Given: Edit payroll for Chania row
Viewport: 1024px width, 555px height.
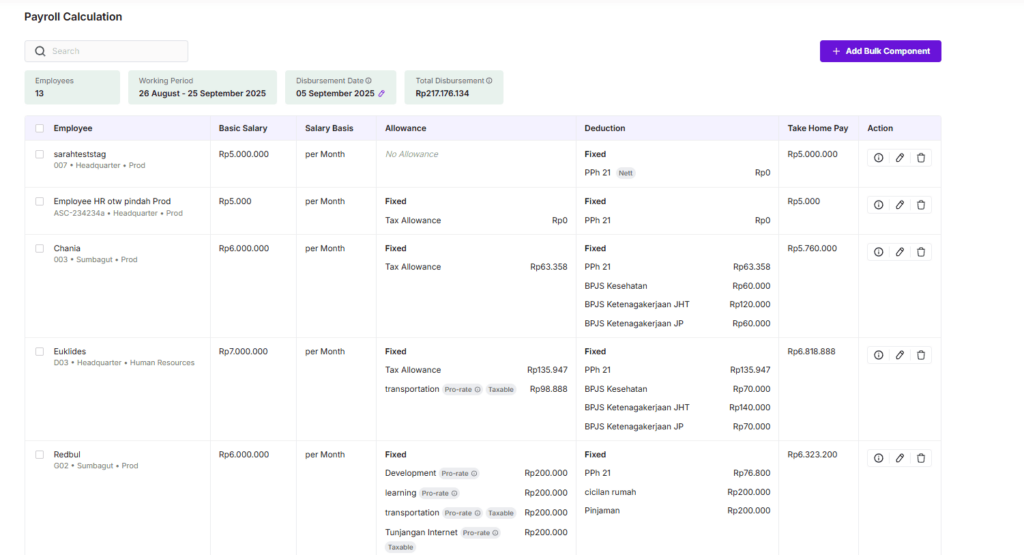Looking at the screenshot, I should click(x=899, y=252).
